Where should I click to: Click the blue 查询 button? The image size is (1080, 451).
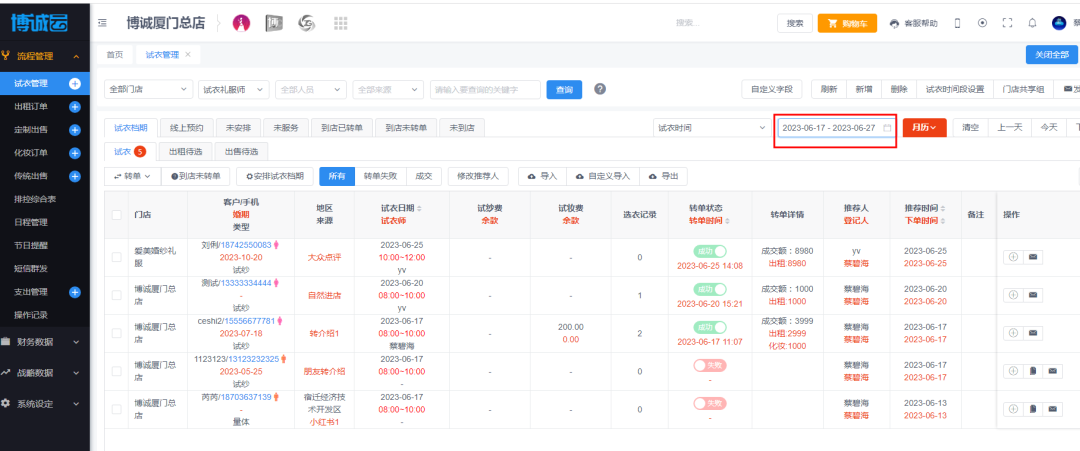point(564,90)
